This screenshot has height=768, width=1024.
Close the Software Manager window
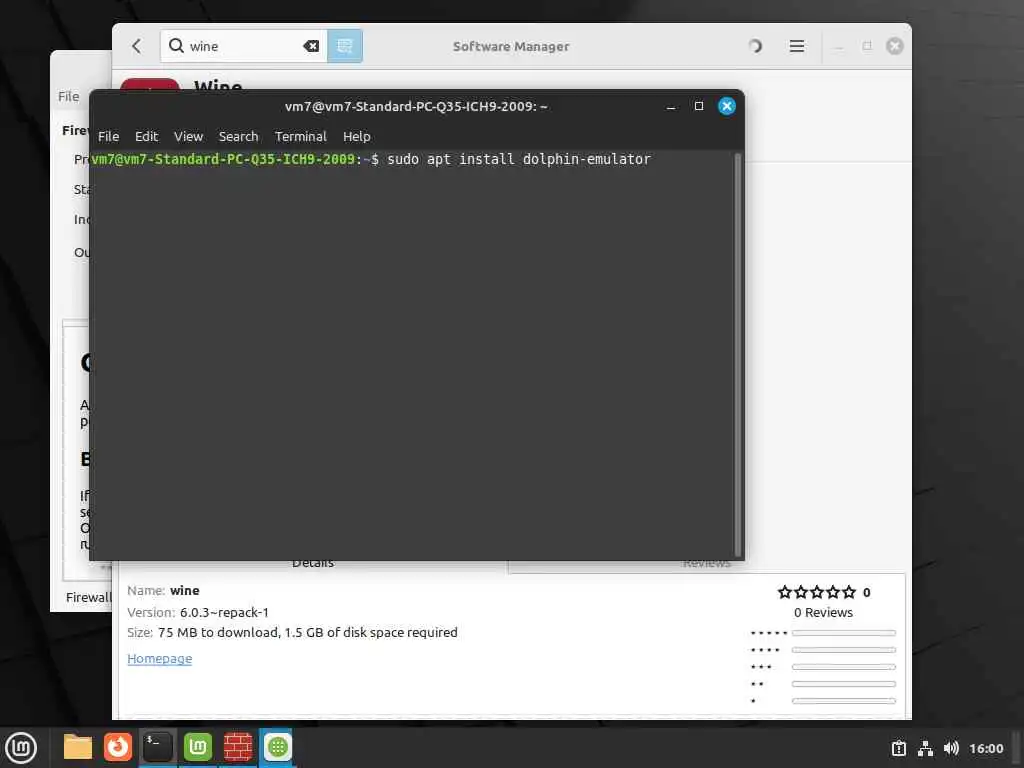point(895,46)
